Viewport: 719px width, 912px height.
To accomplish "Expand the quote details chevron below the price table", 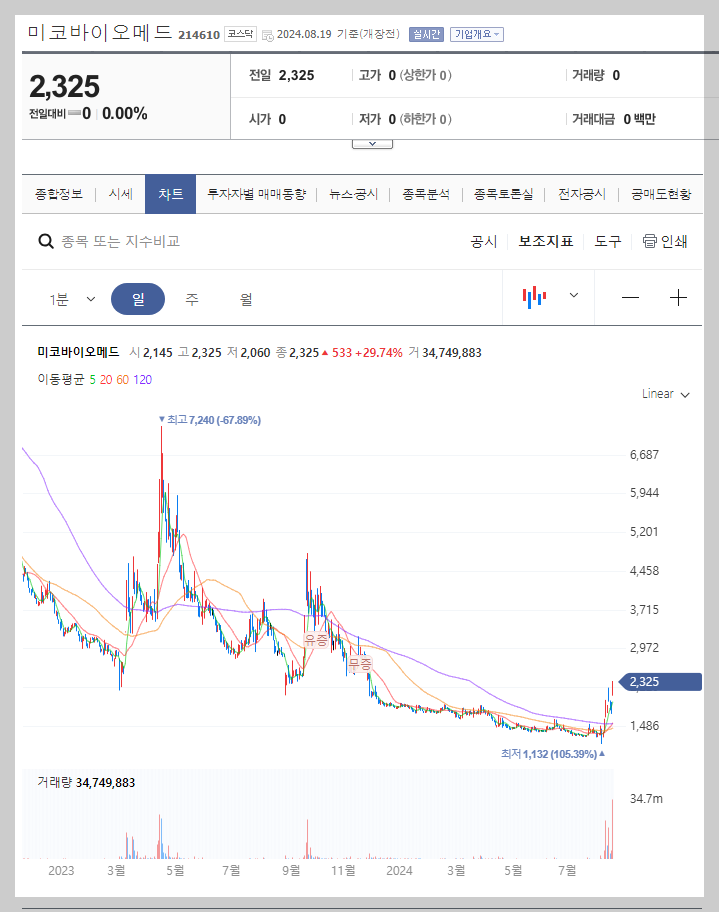I will [x=372, y=144].
